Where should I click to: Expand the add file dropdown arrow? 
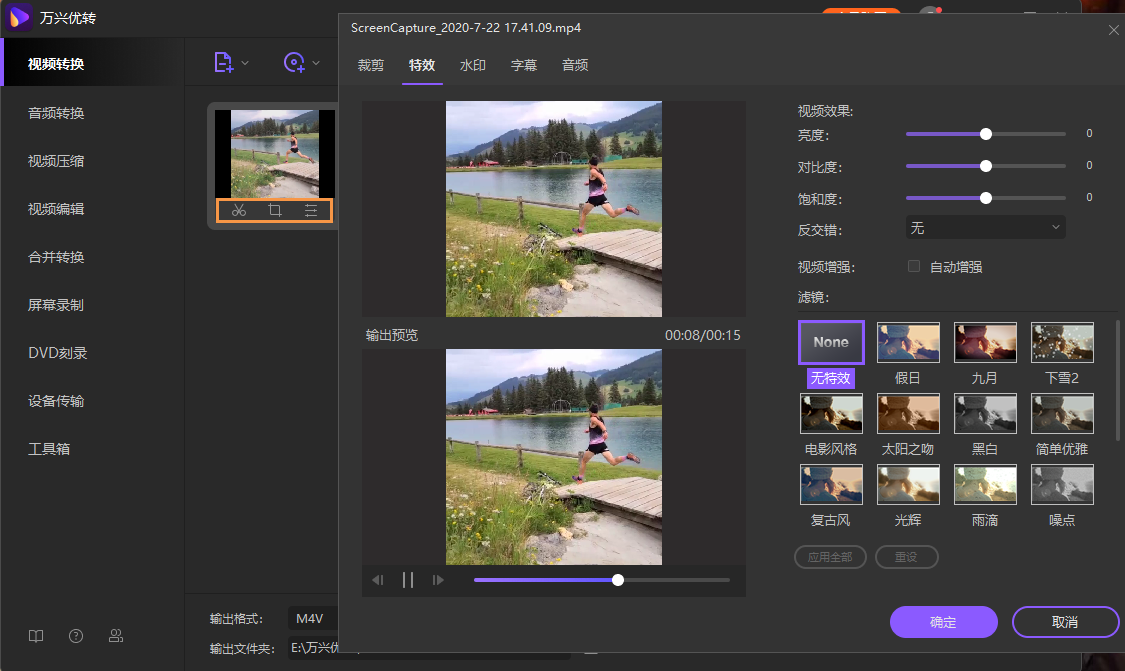(x=245, y=63)
